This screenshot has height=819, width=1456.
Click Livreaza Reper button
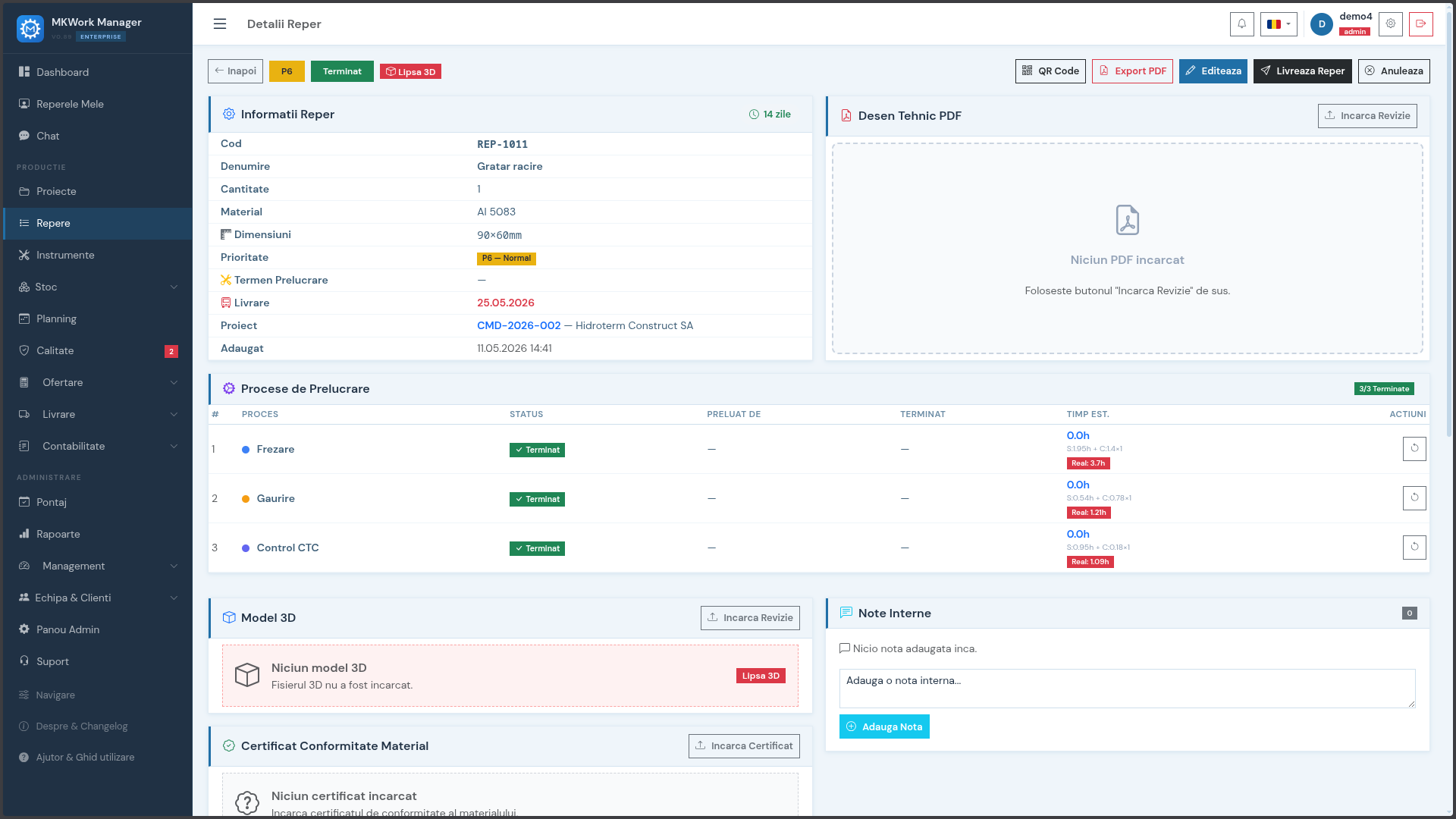1302,71
